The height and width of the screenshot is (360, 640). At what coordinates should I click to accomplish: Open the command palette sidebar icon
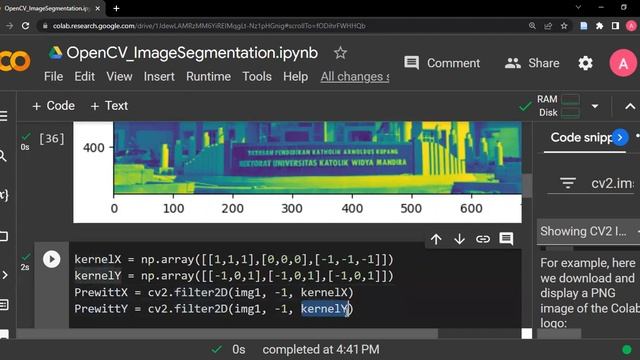pyautogui.click(x=4, y=304)
